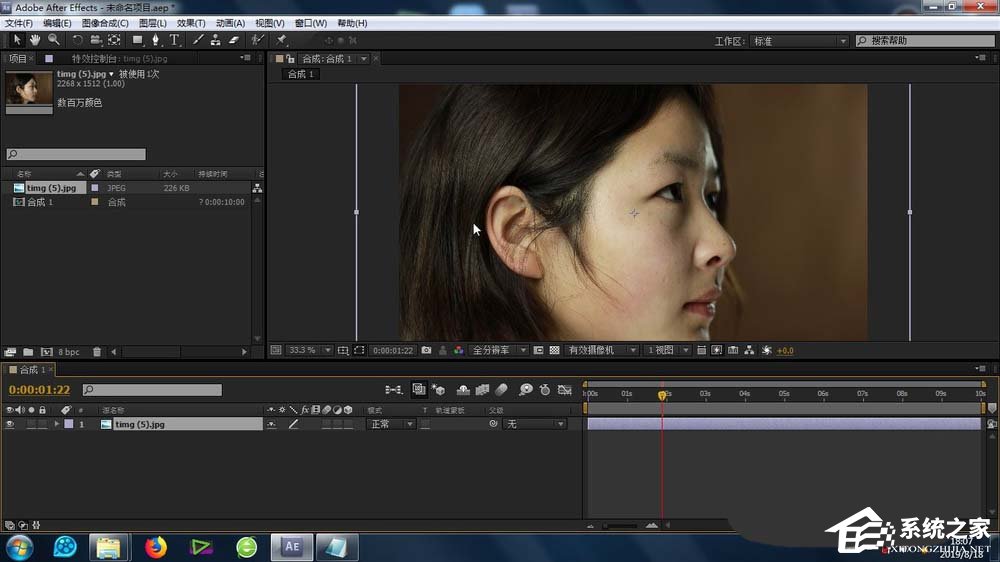Image resolution: width=1000 pixels, height=562 pixels.
Task: Select the Clone Stamp tool
Action: click(x=215, y=40)
